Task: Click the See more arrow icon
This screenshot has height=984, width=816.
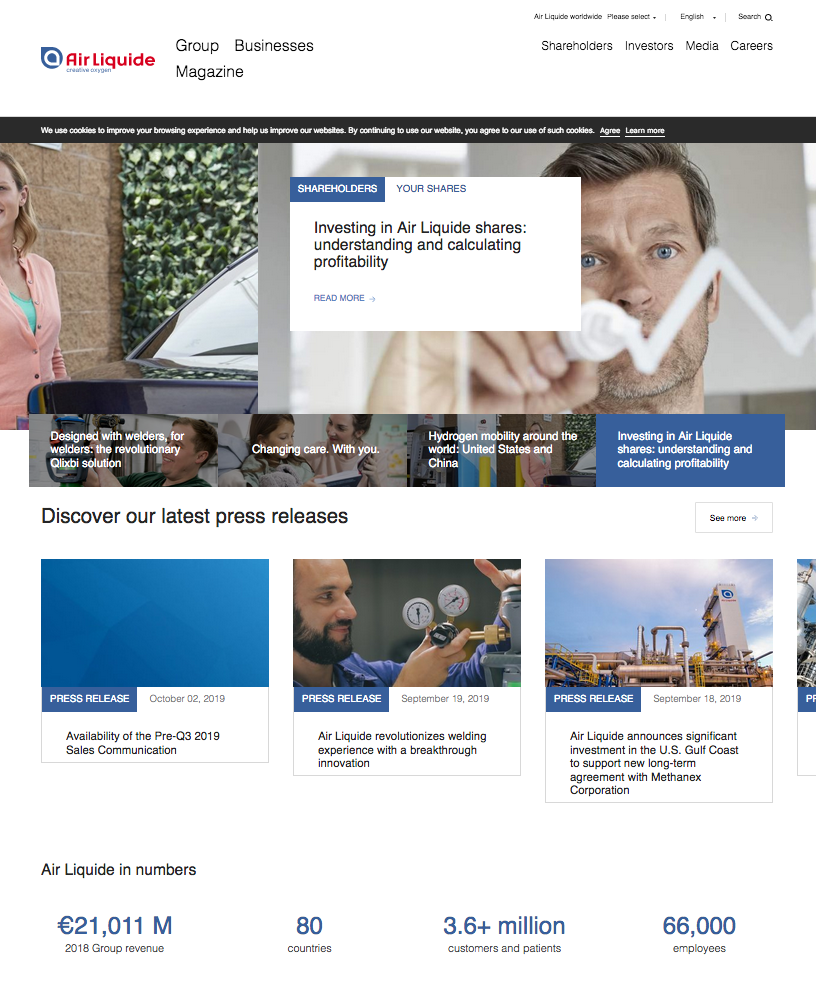Action: point(754,518)
